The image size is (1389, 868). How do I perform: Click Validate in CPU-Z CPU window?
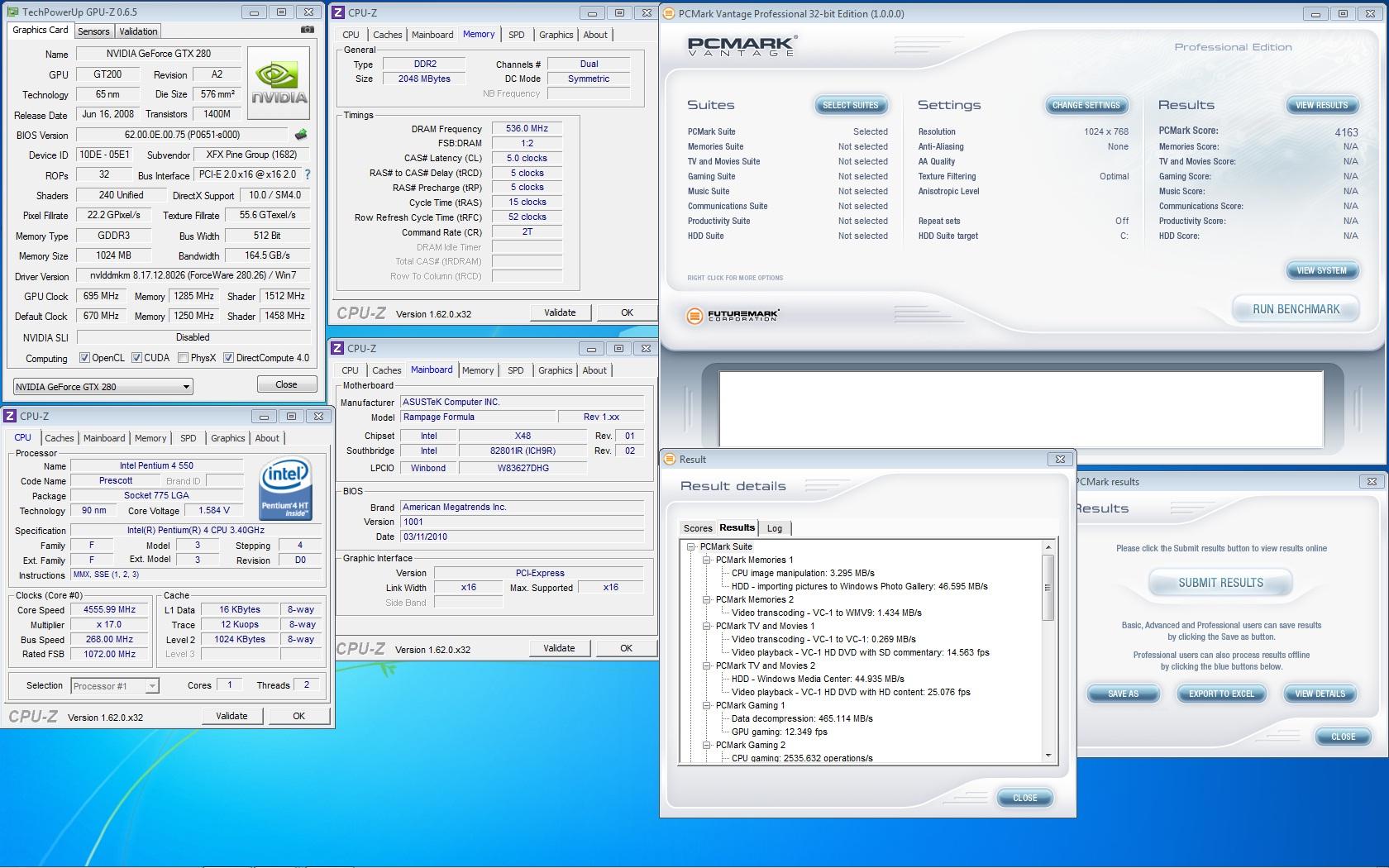coord(231,716)
